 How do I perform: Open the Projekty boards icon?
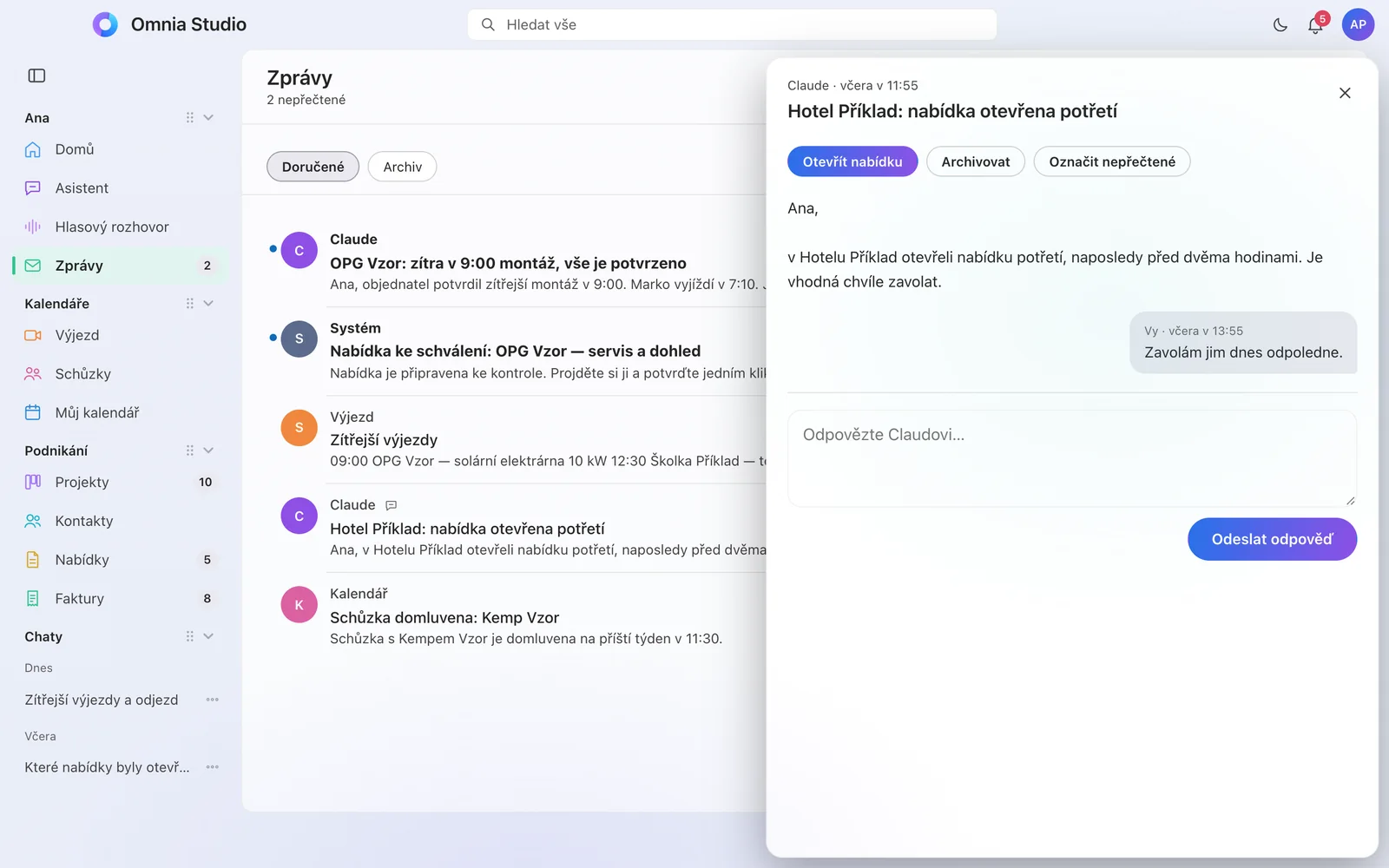click(x=33, y=482)
